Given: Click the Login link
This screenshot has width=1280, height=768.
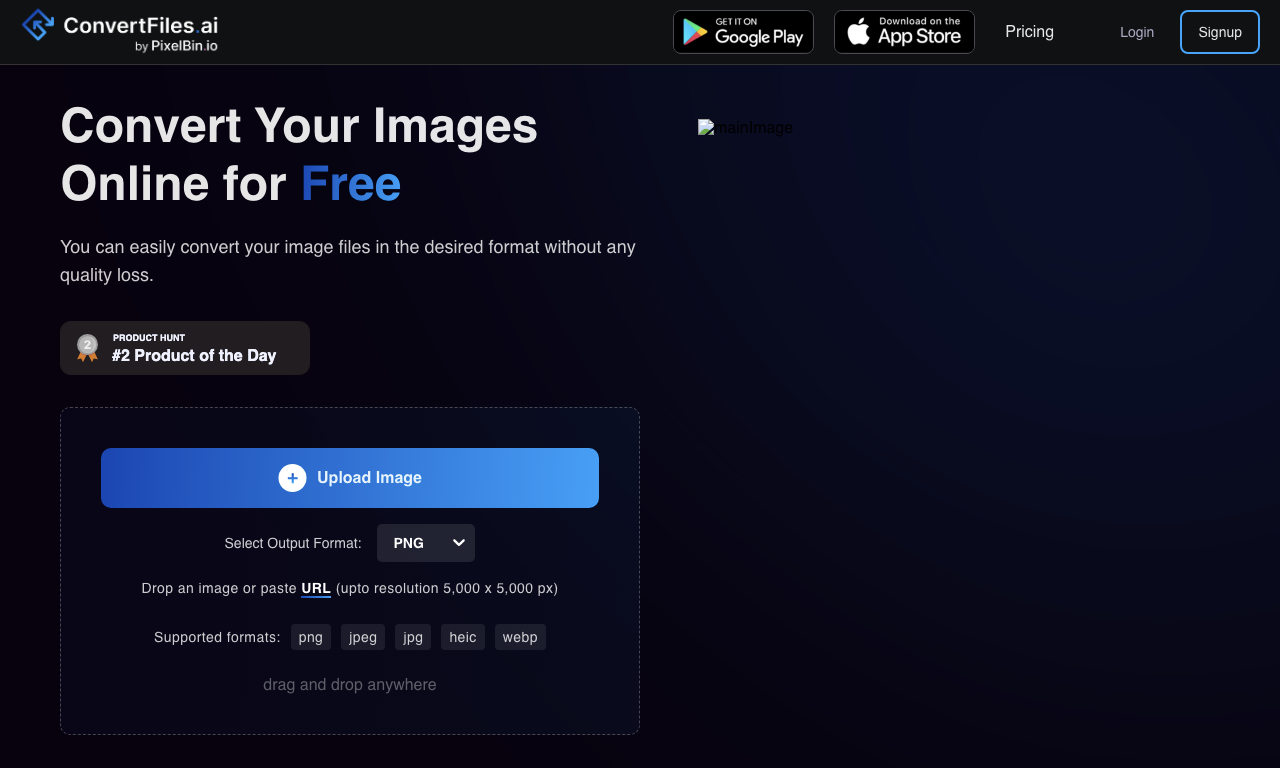Looking at the screenshot, I should (x=1137, y=32).
